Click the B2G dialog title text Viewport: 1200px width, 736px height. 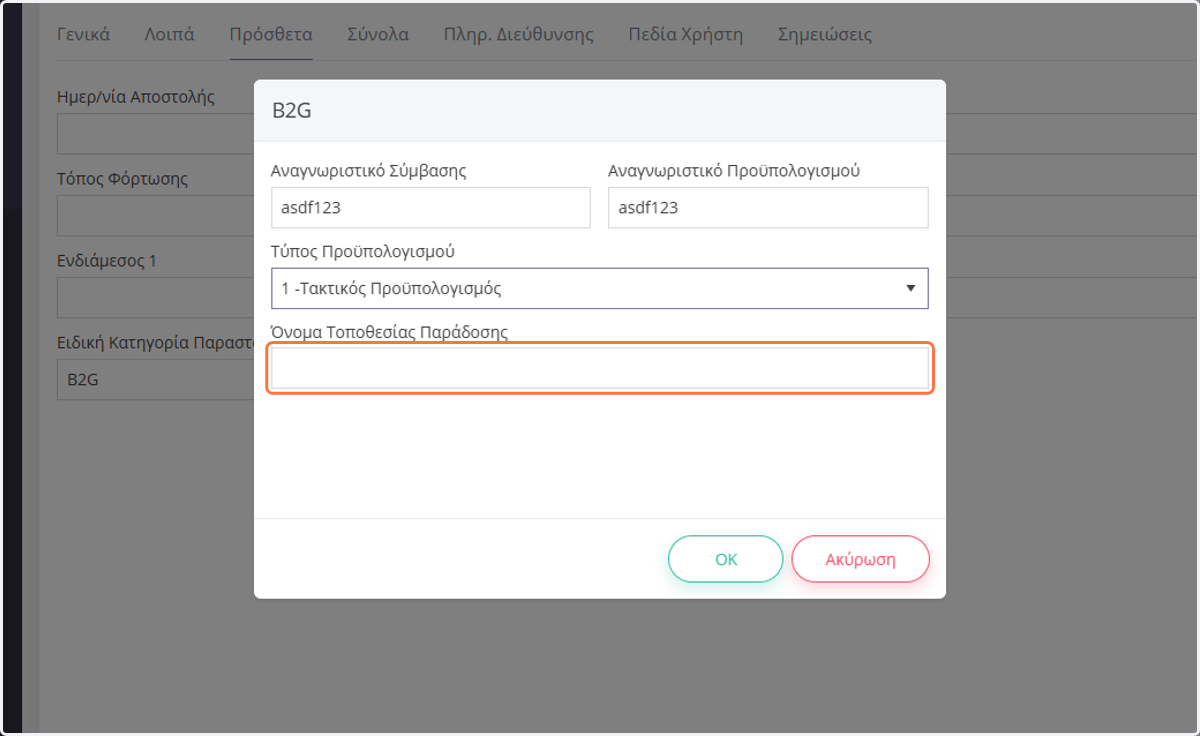pyautogui.click(x=292, y=111)
